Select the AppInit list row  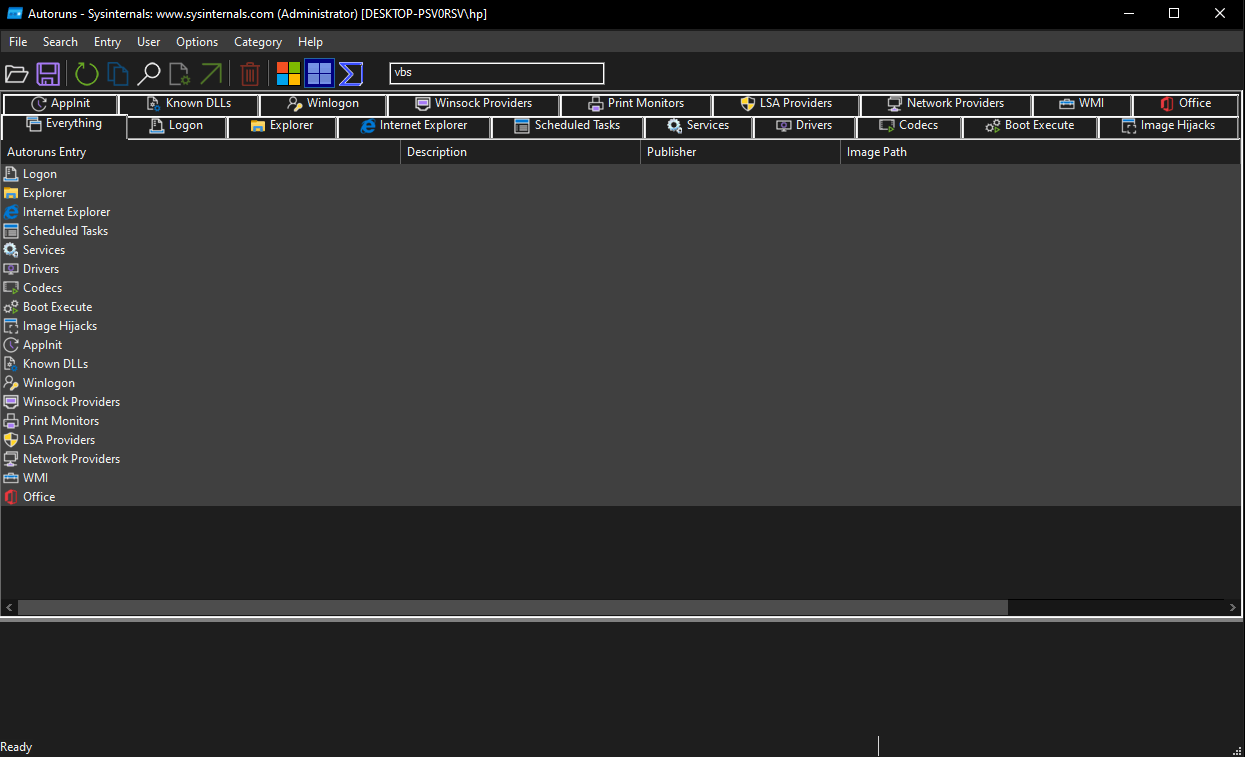(x=620, y=345)
